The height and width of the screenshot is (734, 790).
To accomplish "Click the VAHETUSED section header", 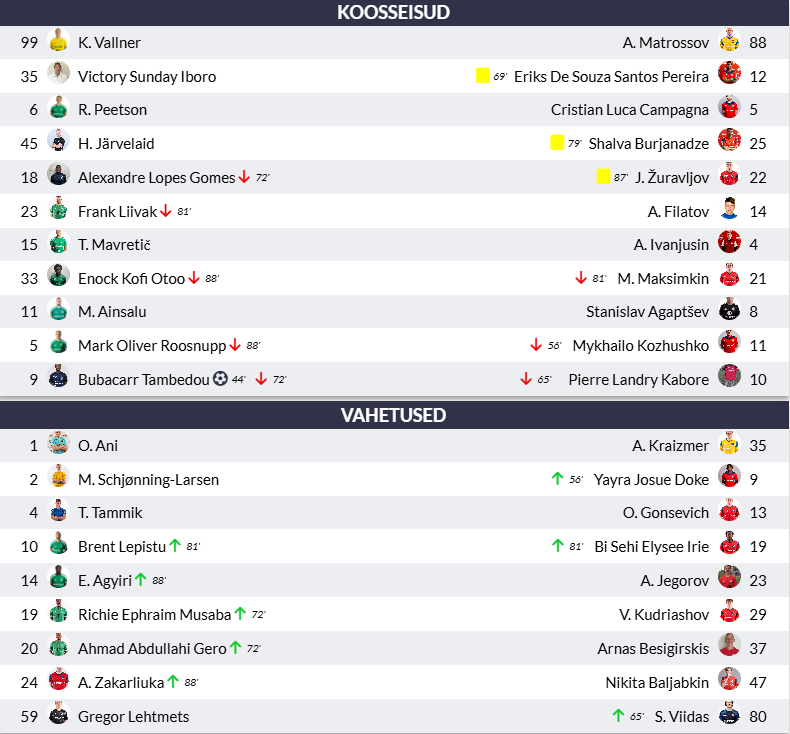I will coord(394,415).
